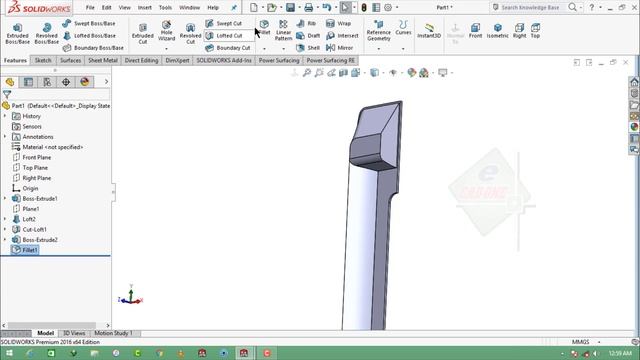This screenshot has height=360, width=640.
Task: Open the DisplayManager panel tab
Action: tap(84, 82)
